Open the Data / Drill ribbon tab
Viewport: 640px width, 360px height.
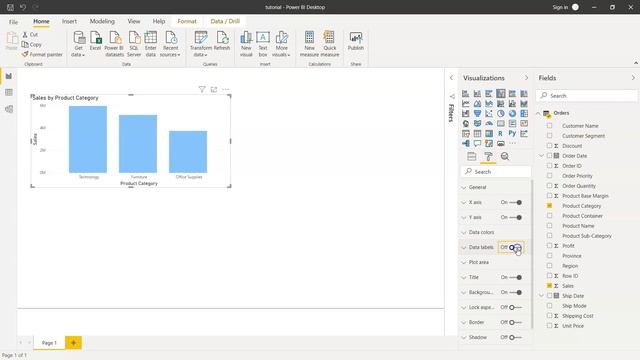(x=225, y=21)
